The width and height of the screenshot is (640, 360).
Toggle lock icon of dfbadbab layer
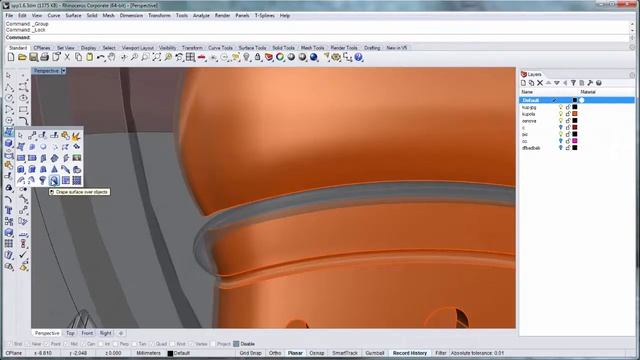(568, 148)
